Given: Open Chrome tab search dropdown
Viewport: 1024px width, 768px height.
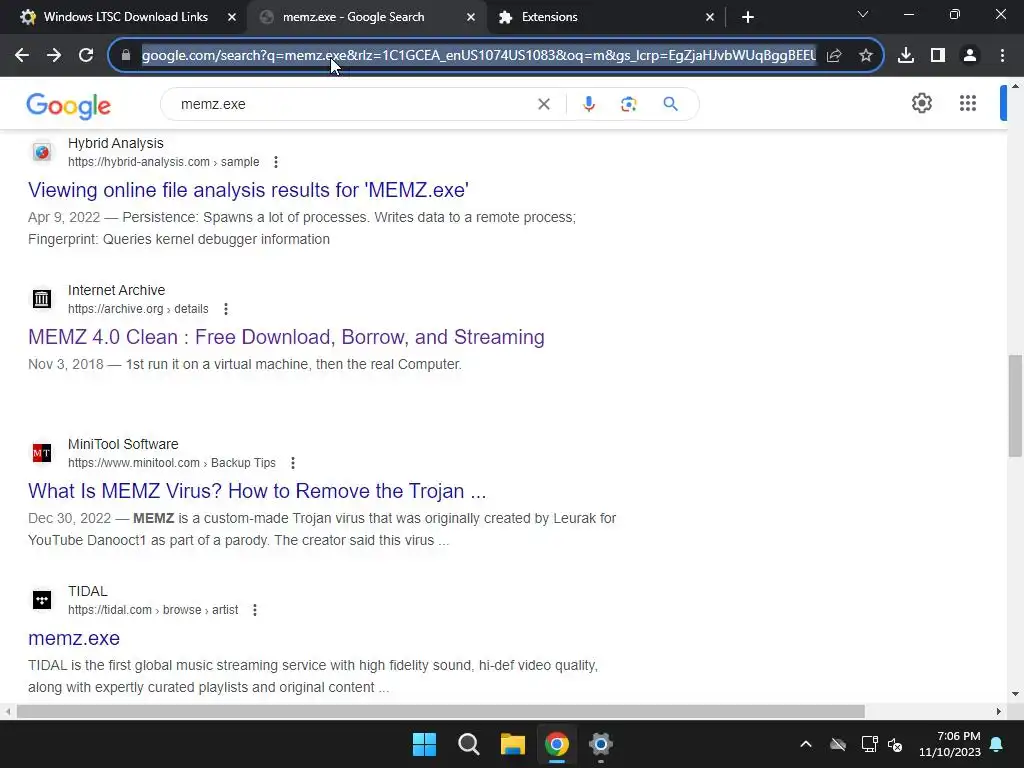Looking at the screenshot, I should pos(863,14).
